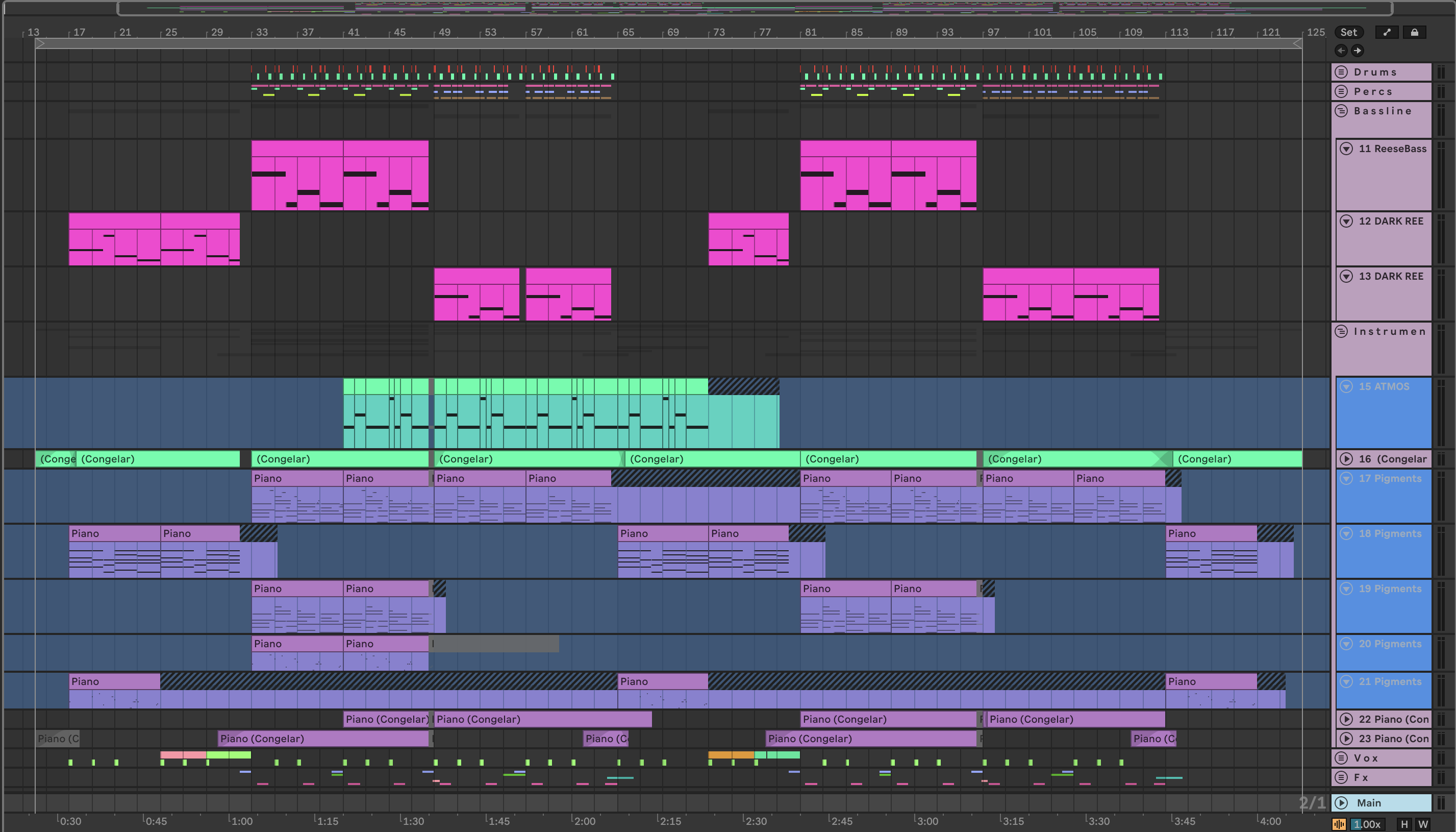Click the H optimize height button
The width and height of the screenshot is (1456, 832).
(1404, 824)
